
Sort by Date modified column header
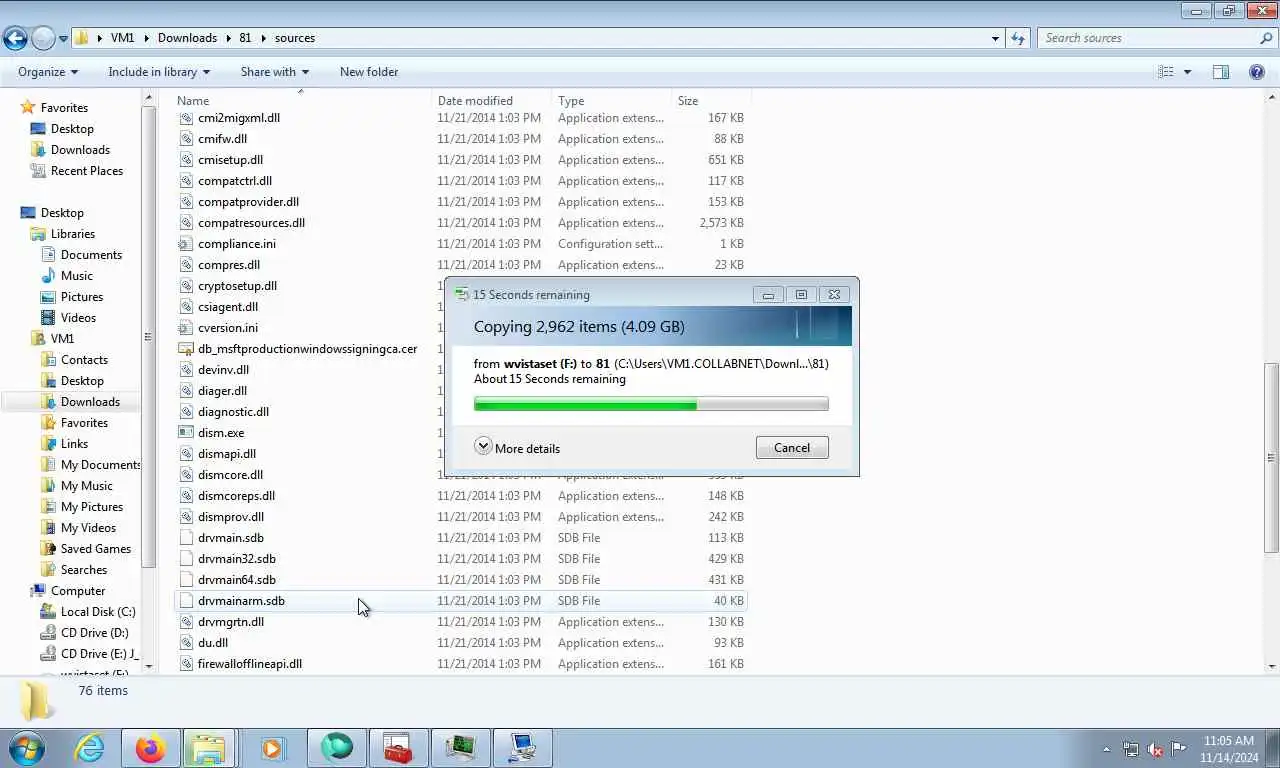click(492, 101)
